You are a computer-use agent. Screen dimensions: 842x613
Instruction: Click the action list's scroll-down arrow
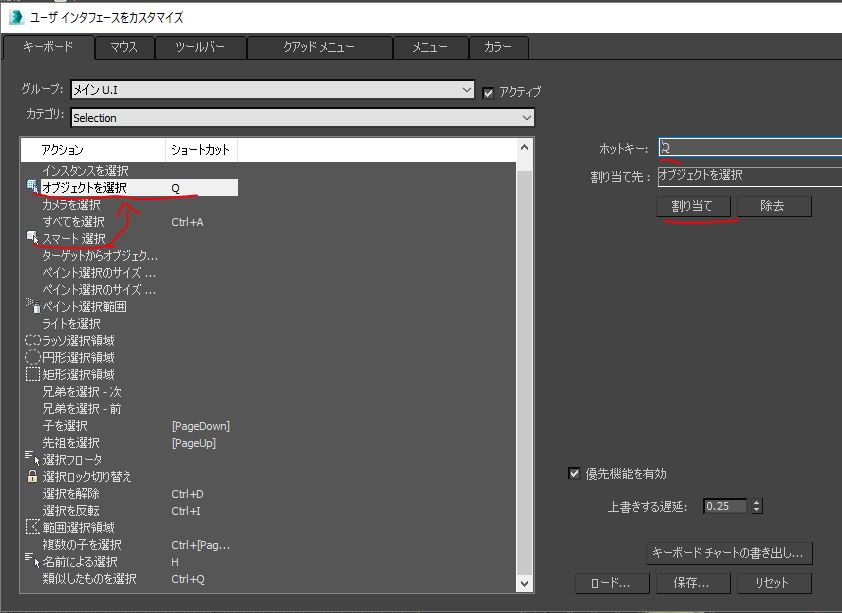coord(525,581)
